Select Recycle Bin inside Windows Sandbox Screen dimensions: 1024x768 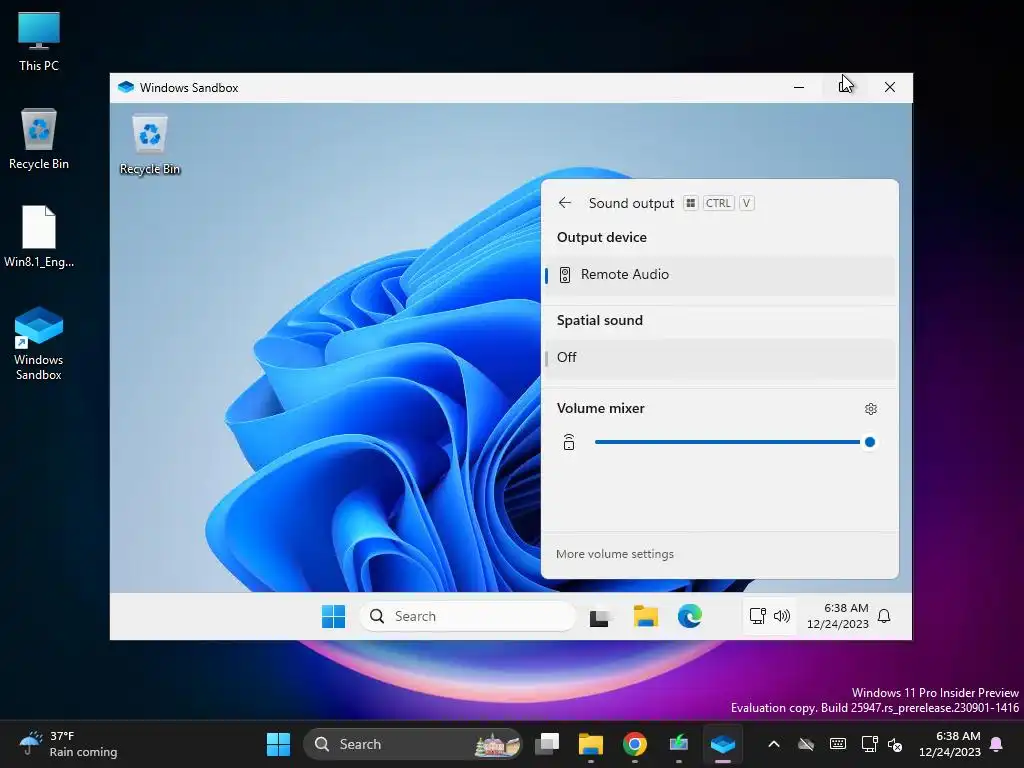coord(150,145)
